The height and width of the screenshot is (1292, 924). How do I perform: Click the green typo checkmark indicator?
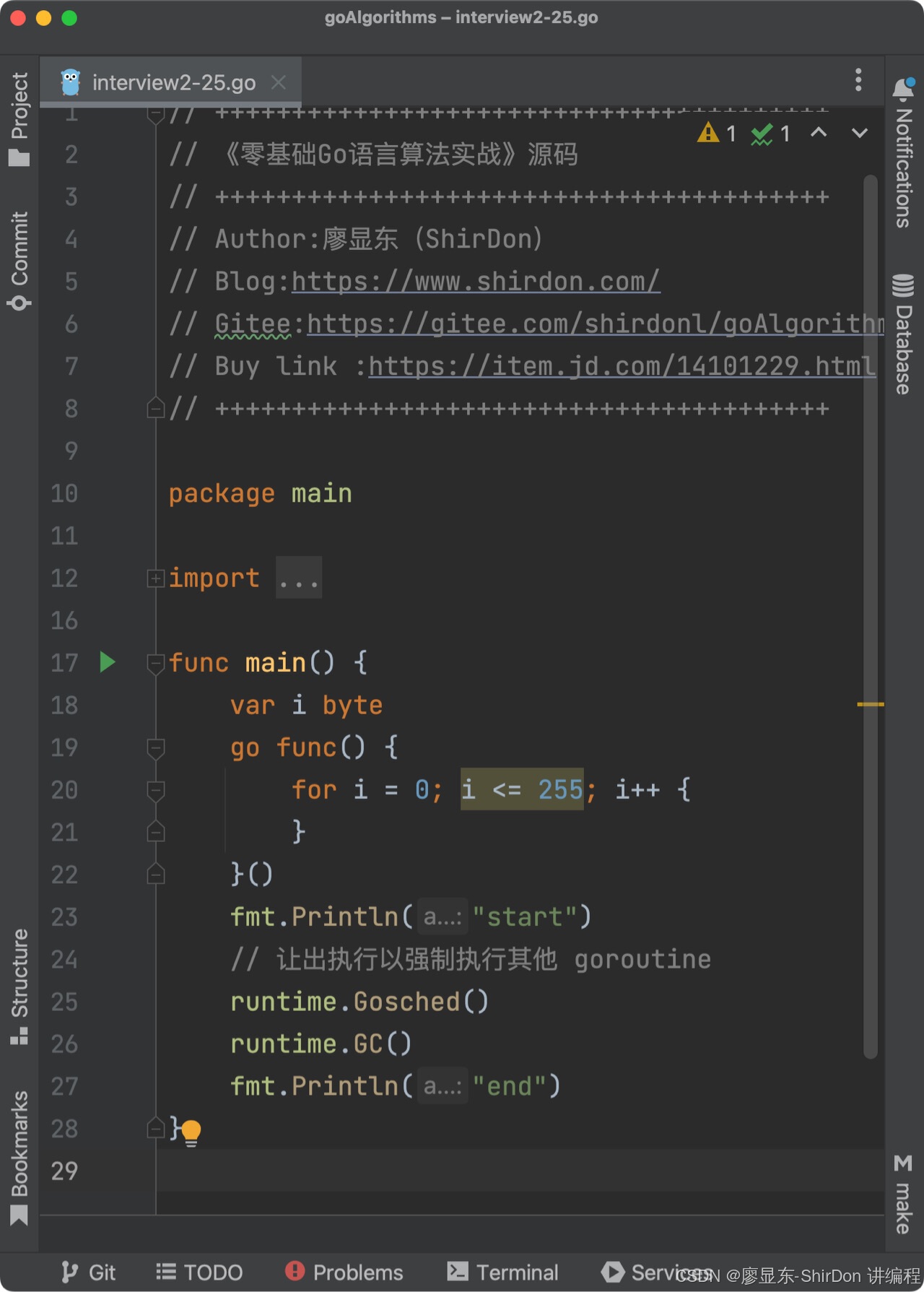click(770, 133)
